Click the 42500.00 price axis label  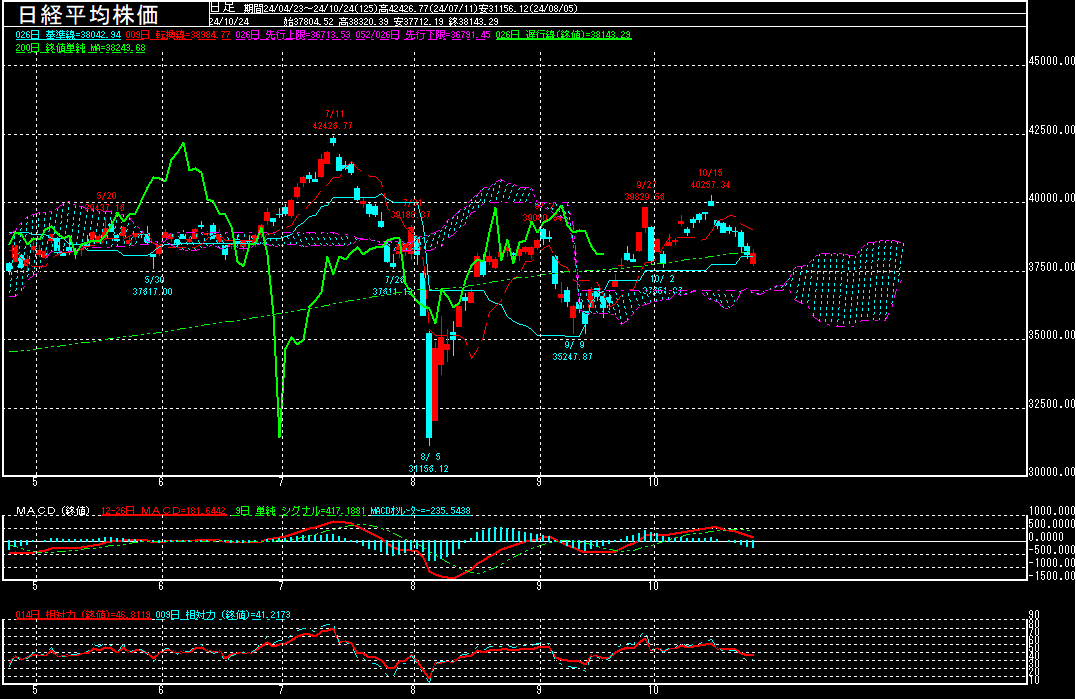(1051, 130)
